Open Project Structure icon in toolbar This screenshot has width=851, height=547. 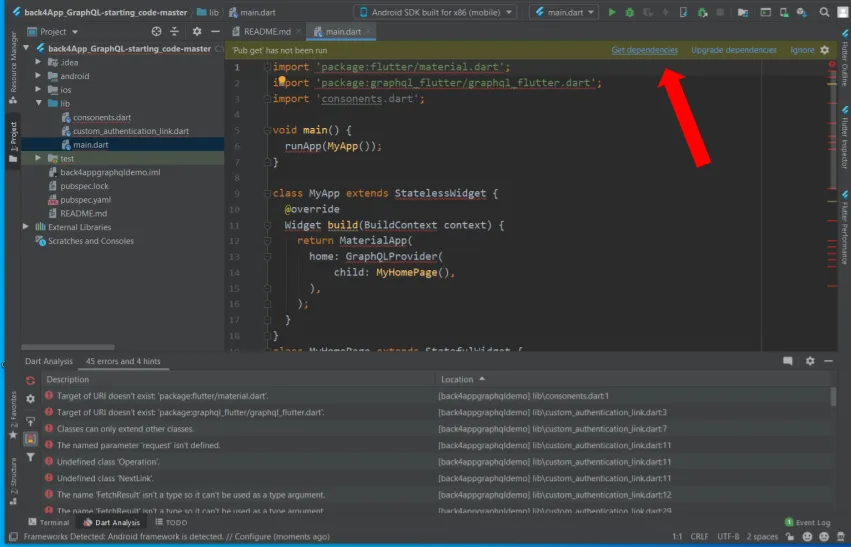(x=742, y=12)
